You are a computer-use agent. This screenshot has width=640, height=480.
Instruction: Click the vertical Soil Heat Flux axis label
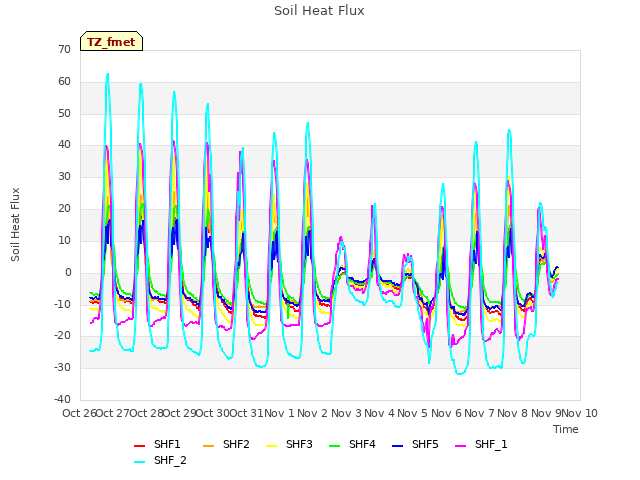[15, 225]
